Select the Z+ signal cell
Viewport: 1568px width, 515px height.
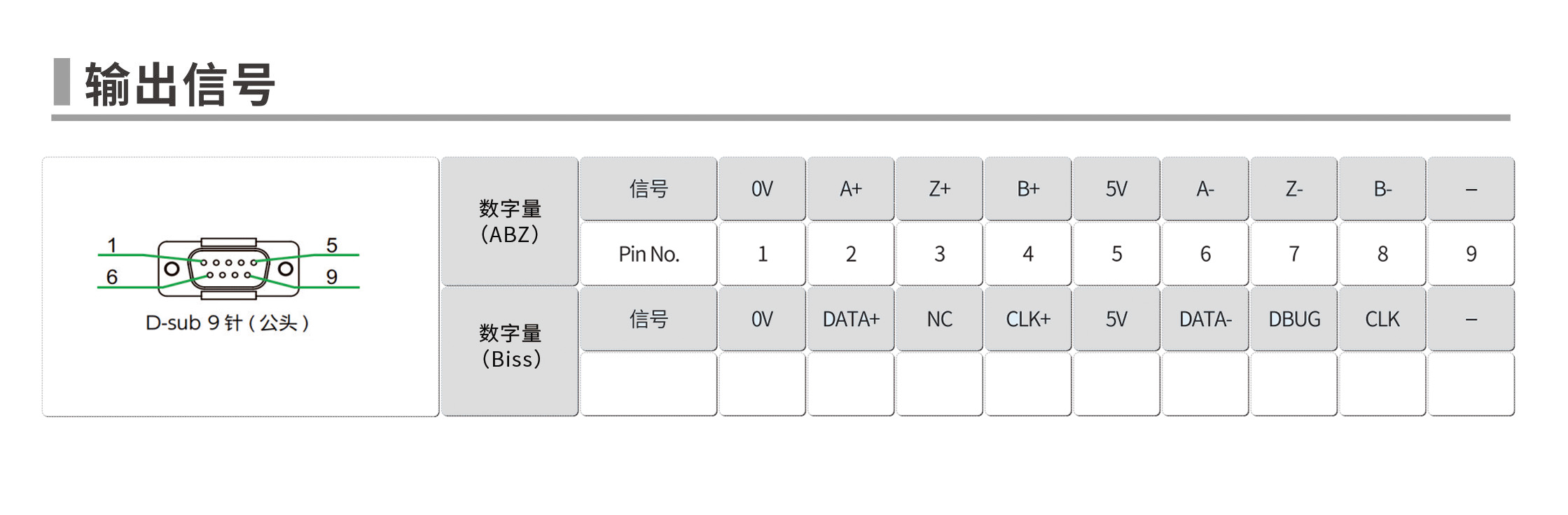pyautogui.click(x=939, y=189)
